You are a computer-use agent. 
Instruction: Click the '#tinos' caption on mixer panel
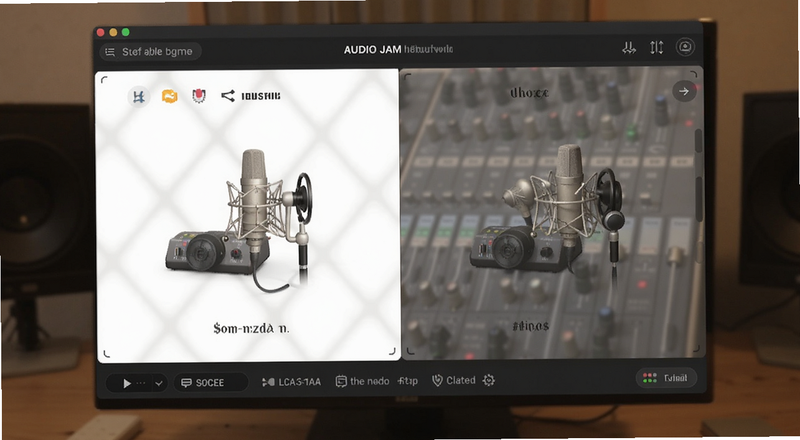[531, 326]
